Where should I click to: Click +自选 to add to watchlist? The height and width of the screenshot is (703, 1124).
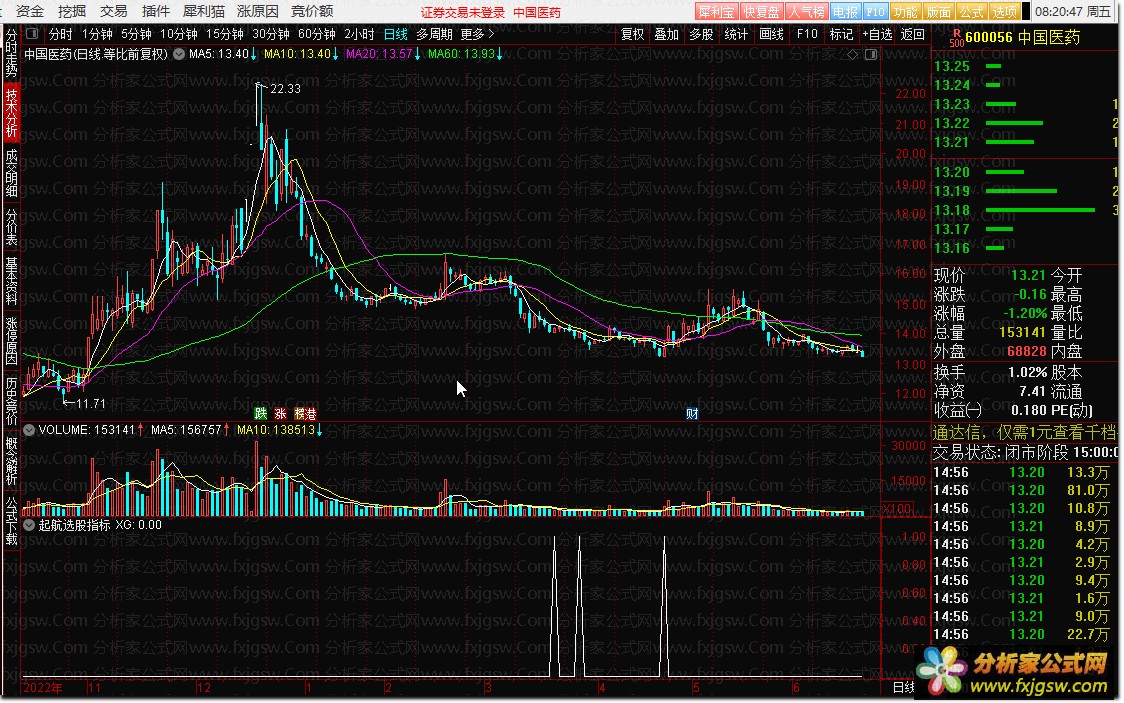pyautogui.click(x=877, y=34)
